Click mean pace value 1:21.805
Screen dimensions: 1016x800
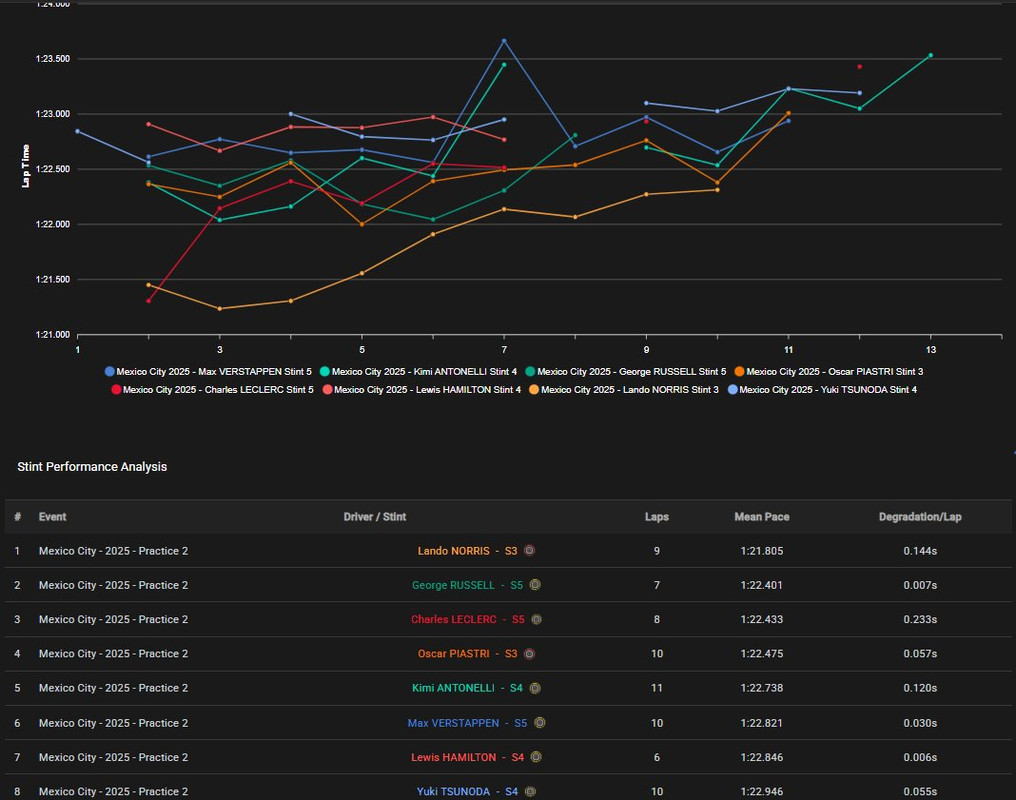click(x=761, y=551)
